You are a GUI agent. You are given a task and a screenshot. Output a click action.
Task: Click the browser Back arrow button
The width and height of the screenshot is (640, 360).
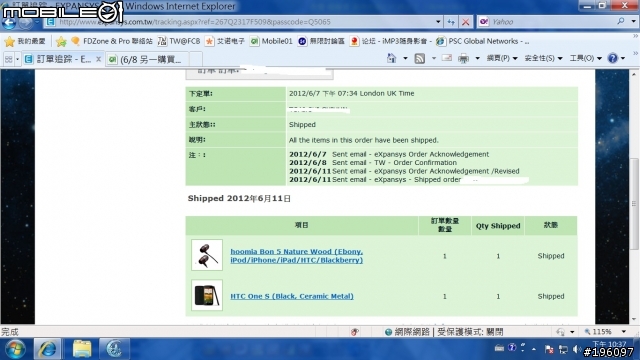click(x=9, y=22)
